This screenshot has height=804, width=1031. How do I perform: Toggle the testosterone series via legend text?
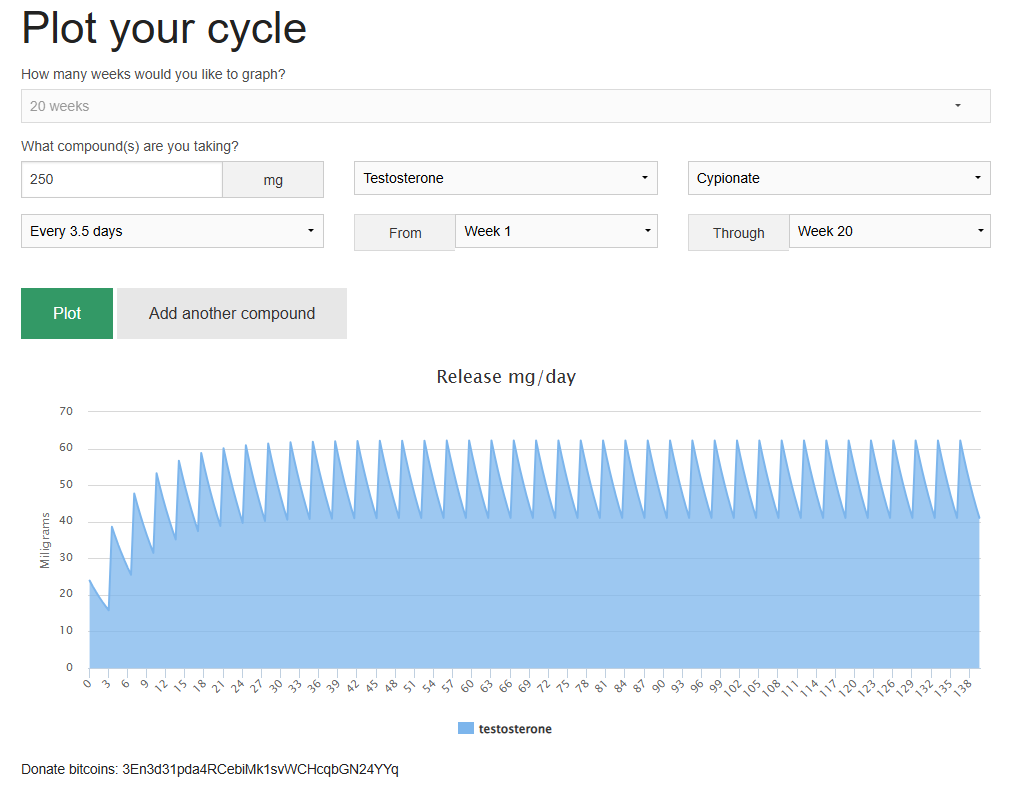pos(515,729)
